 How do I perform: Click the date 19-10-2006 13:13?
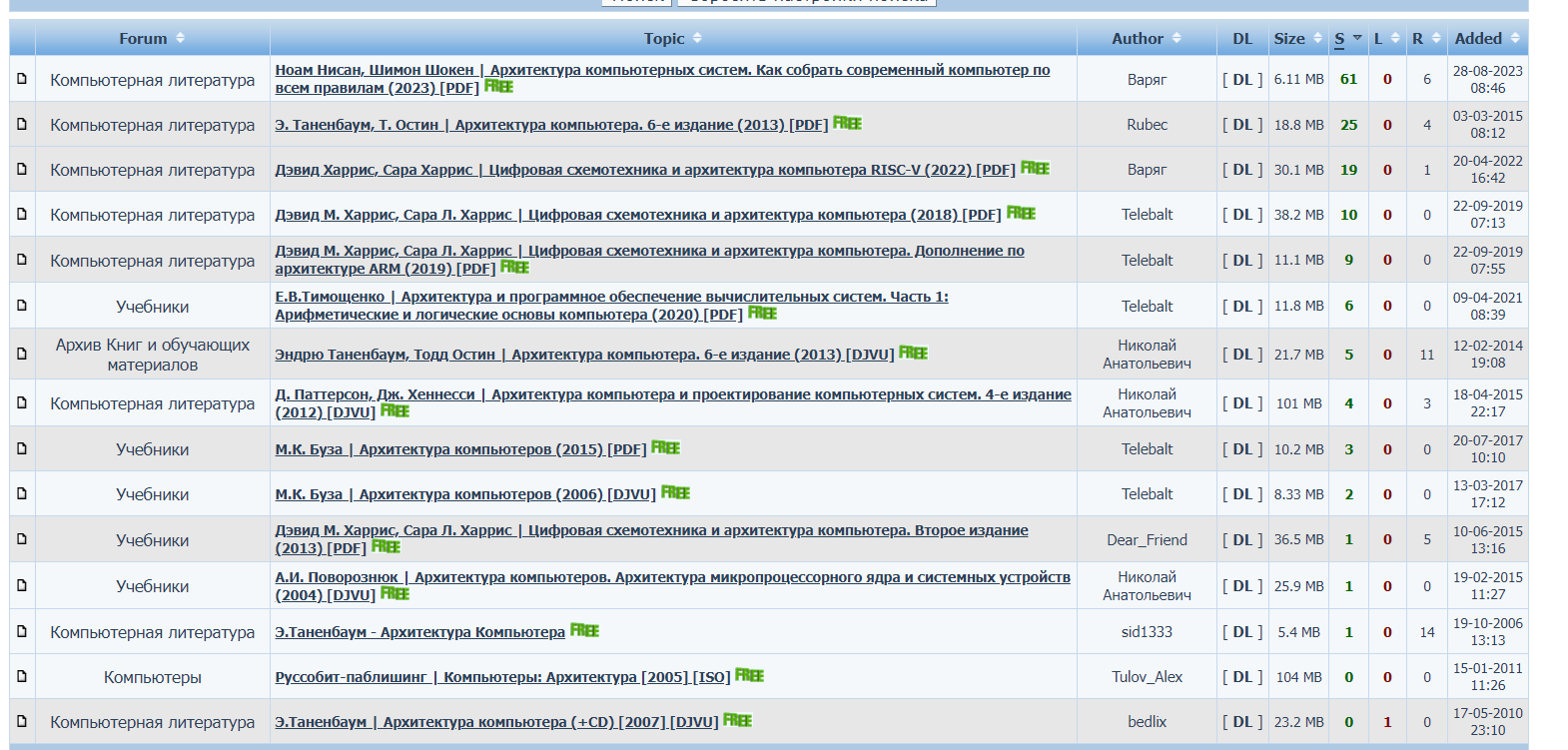1487,631
